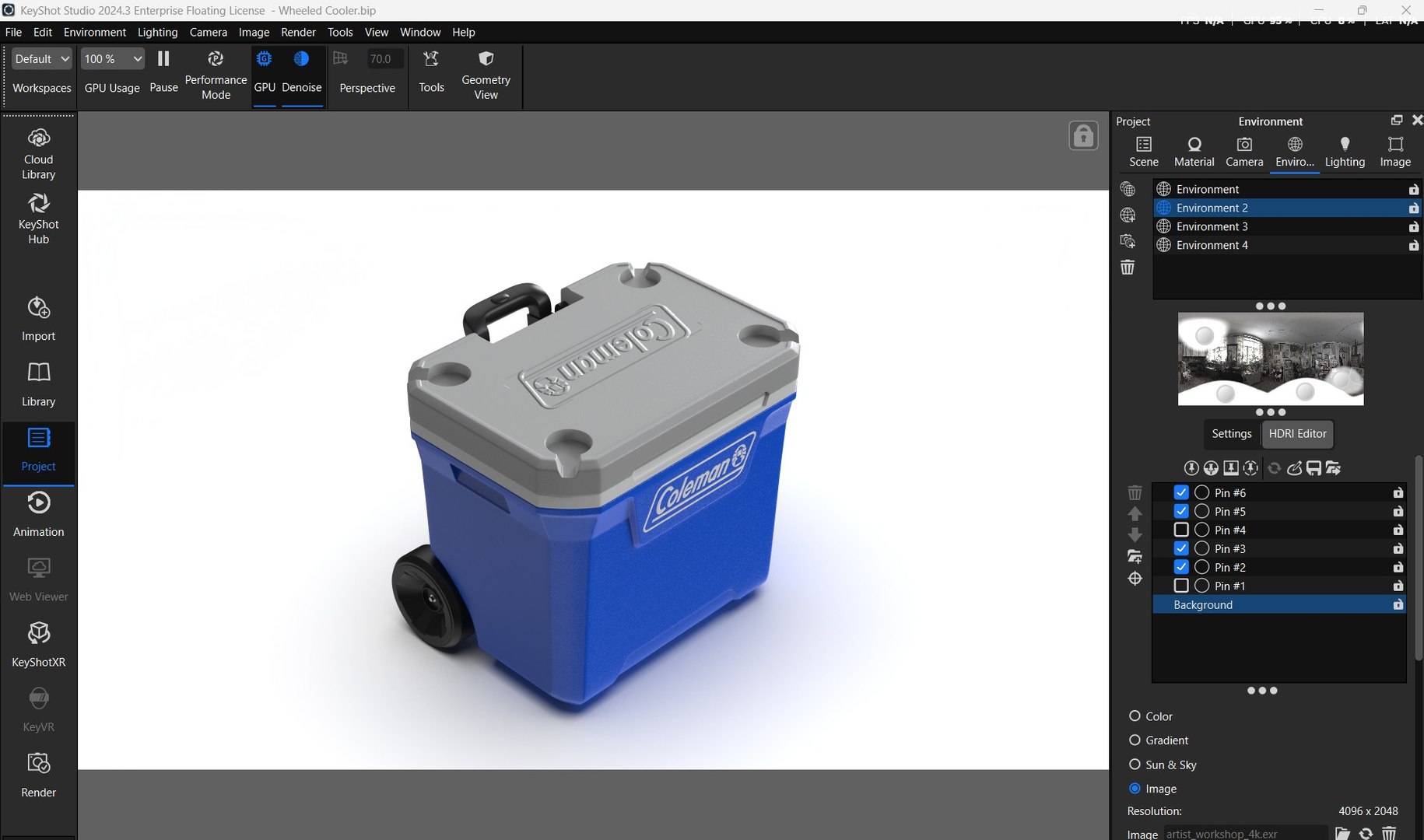The image size is (1424, 840).
Task: Click the set-highlight crosshair target icon
Action: click(1135, 579)
